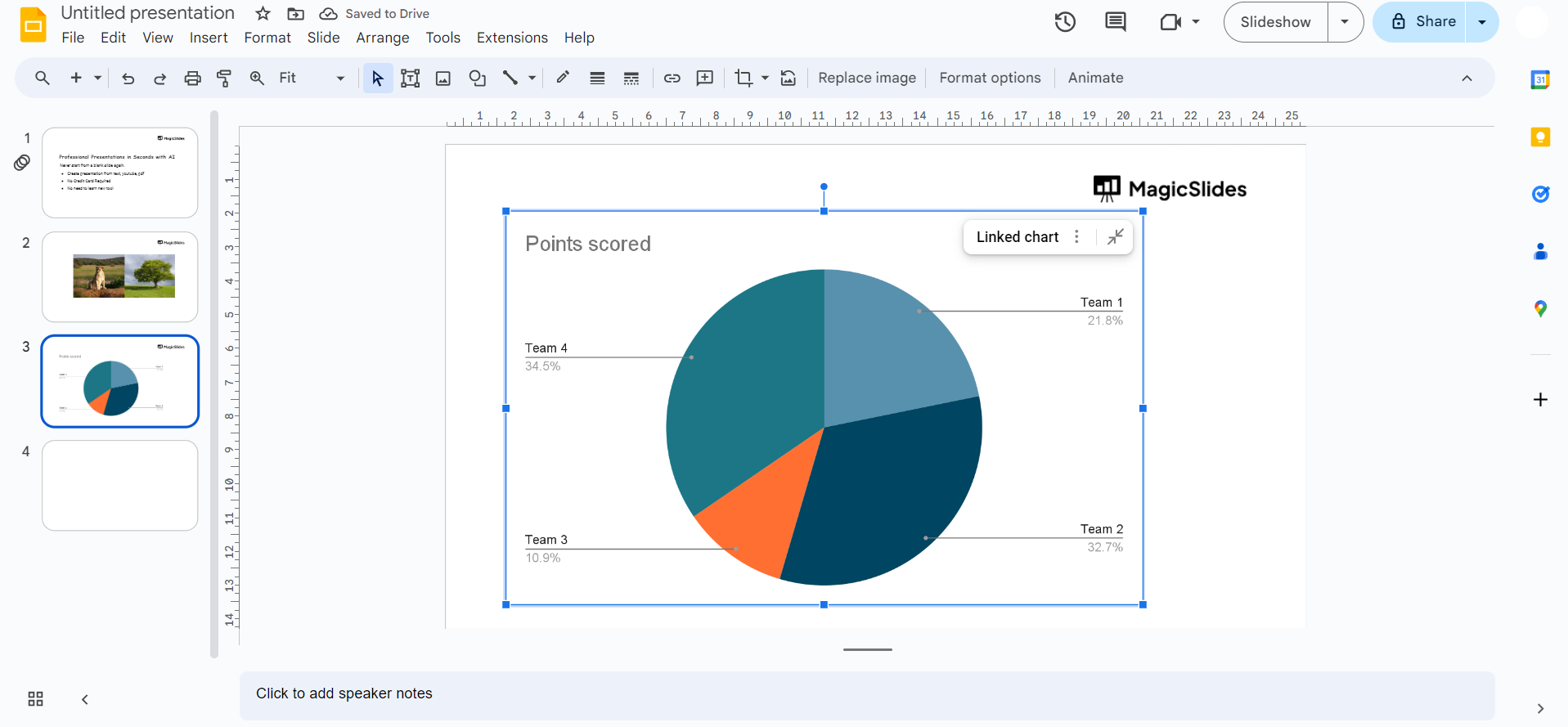Select the paint format tool
The width and height of the screenshot is (1568, 727).
224,79
